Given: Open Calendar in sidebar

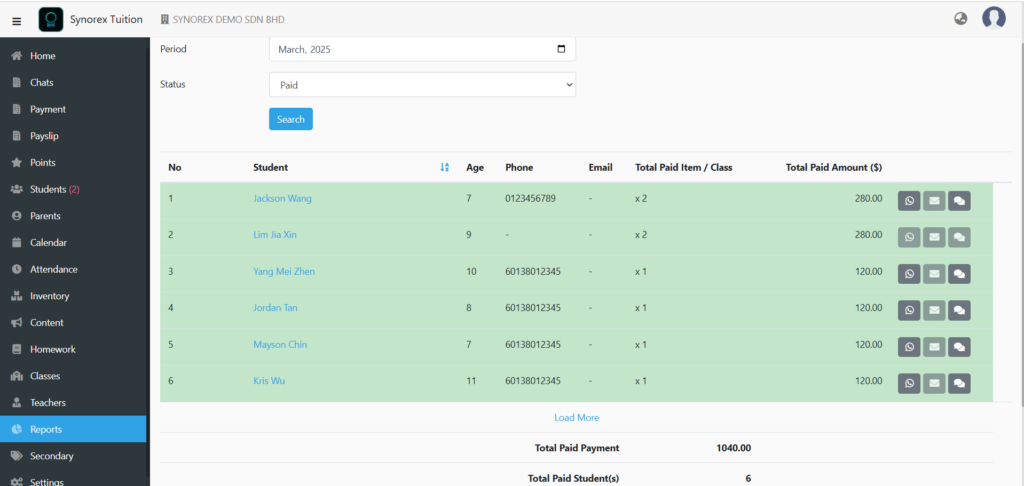Looking at the screenshot, I should point(73,243).
